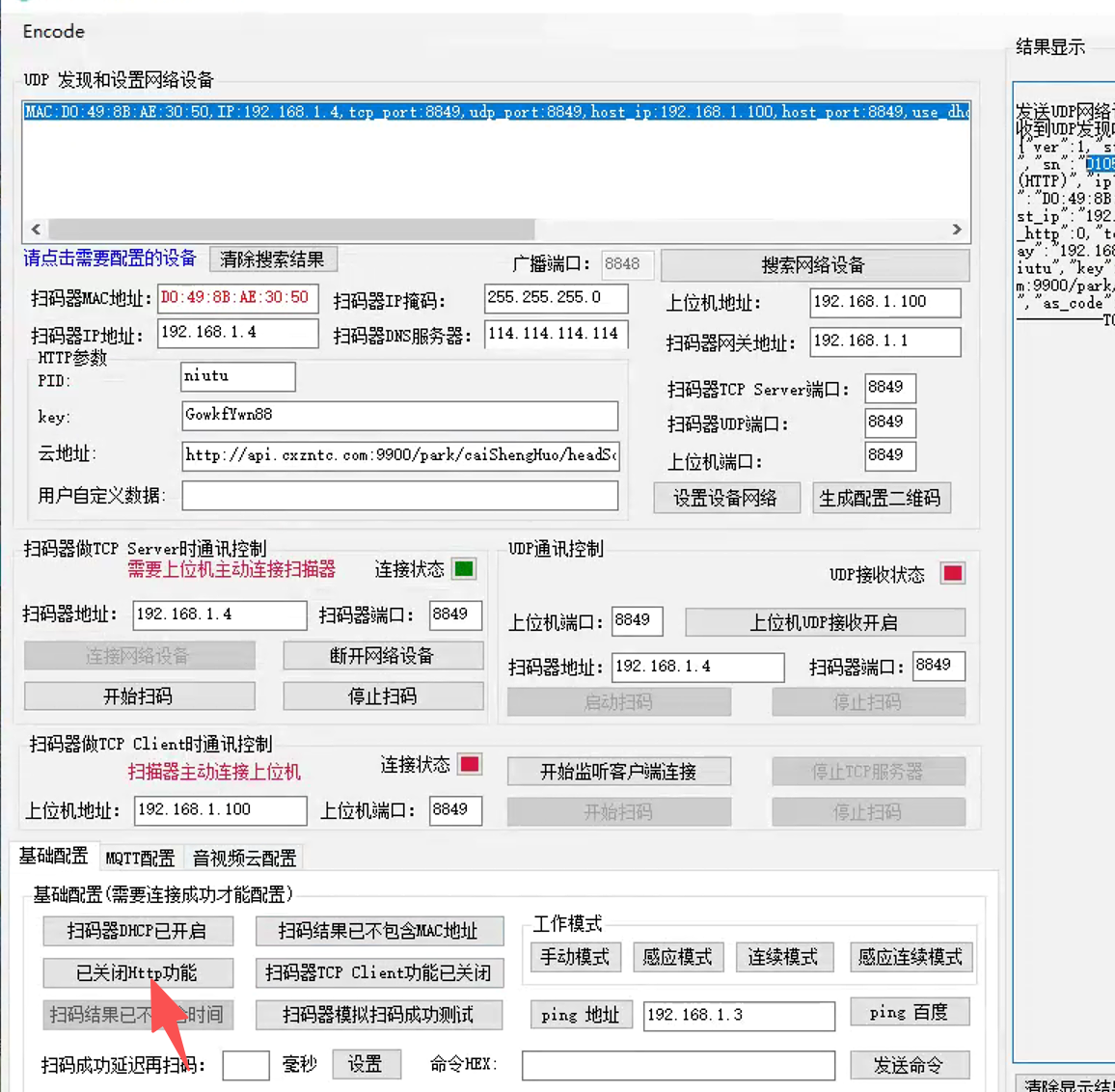Click the device list horizontal scrollbar thumb
The image size is (1115, 1092).
pyautogui.click(x=291, y=229)
